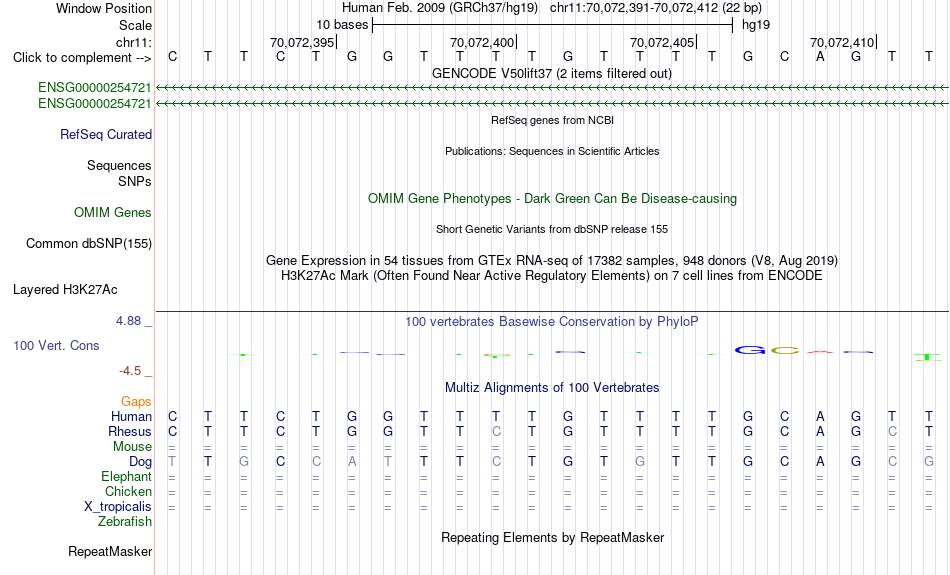The image size is (950, 575).
Task: Click '100 vertebrates Basewise Conservation by PhyloP' title
Action: click(552, 322)
